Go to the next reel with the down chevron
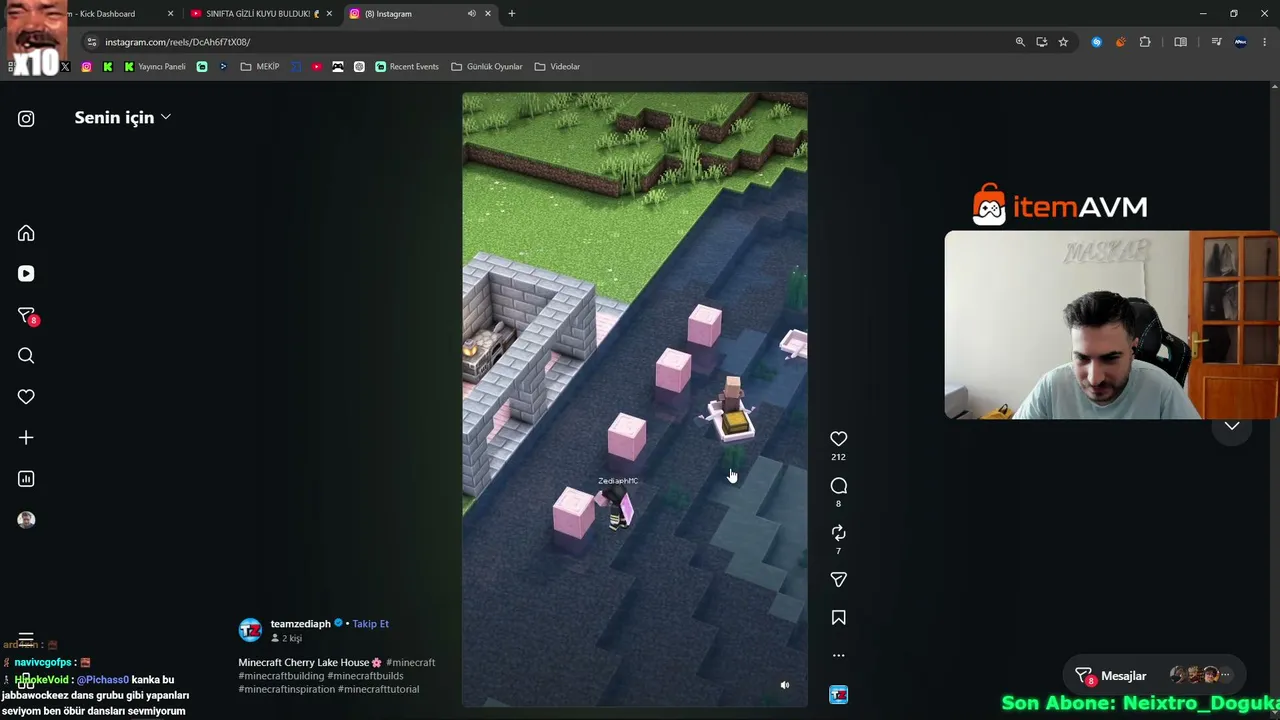Viewport: 1280px width, 720px height. tap(1232, 426)
